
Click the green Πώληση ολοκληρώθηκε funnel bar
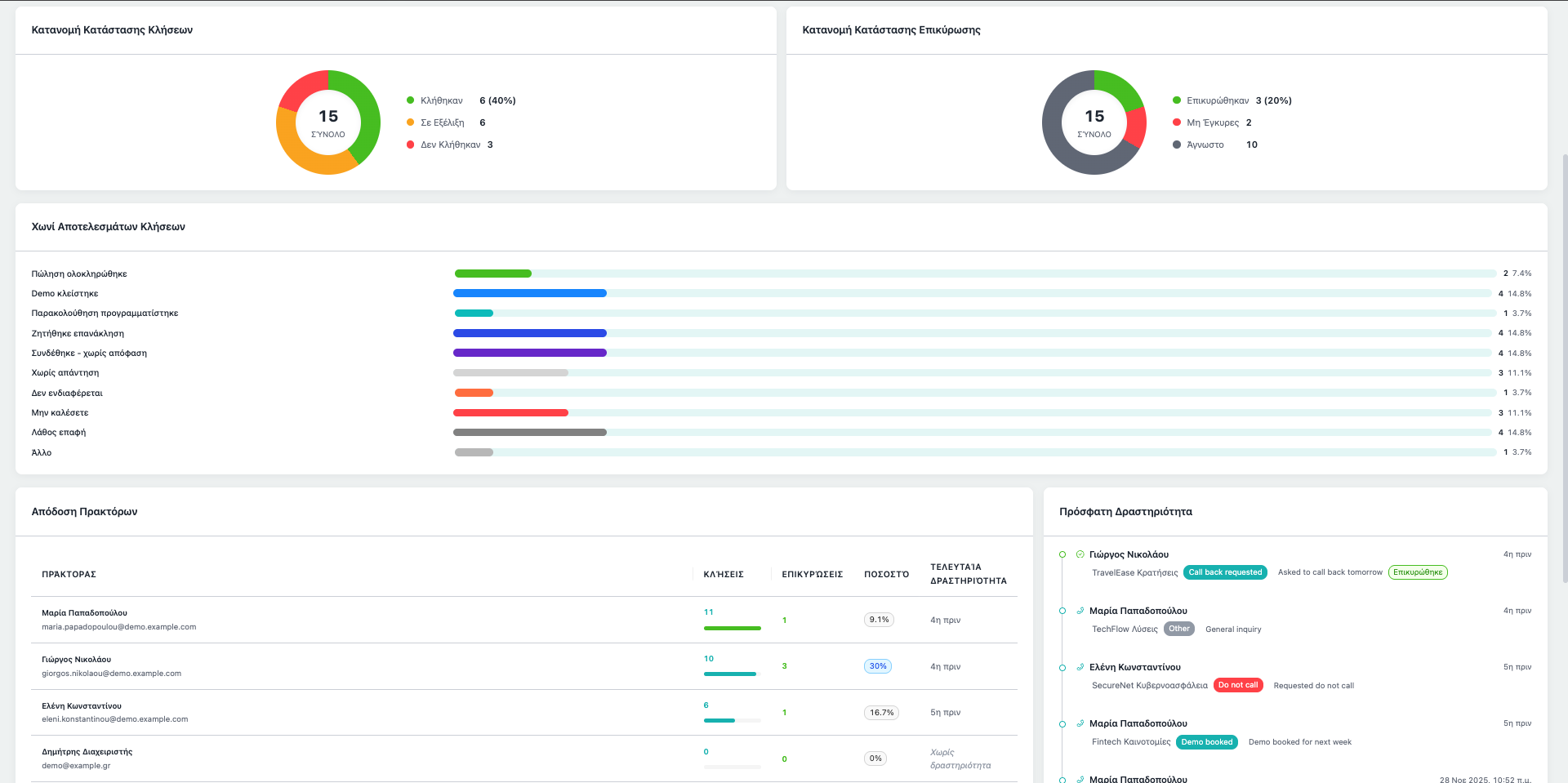(x=493, y=274)
